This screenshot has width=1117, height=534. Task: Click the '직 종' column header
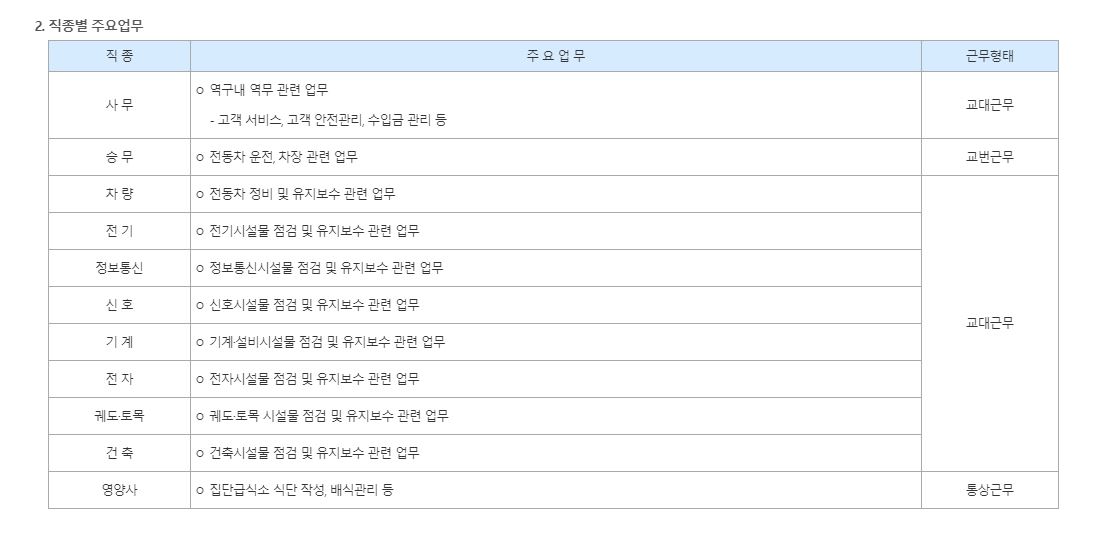(x=119, y=56)
